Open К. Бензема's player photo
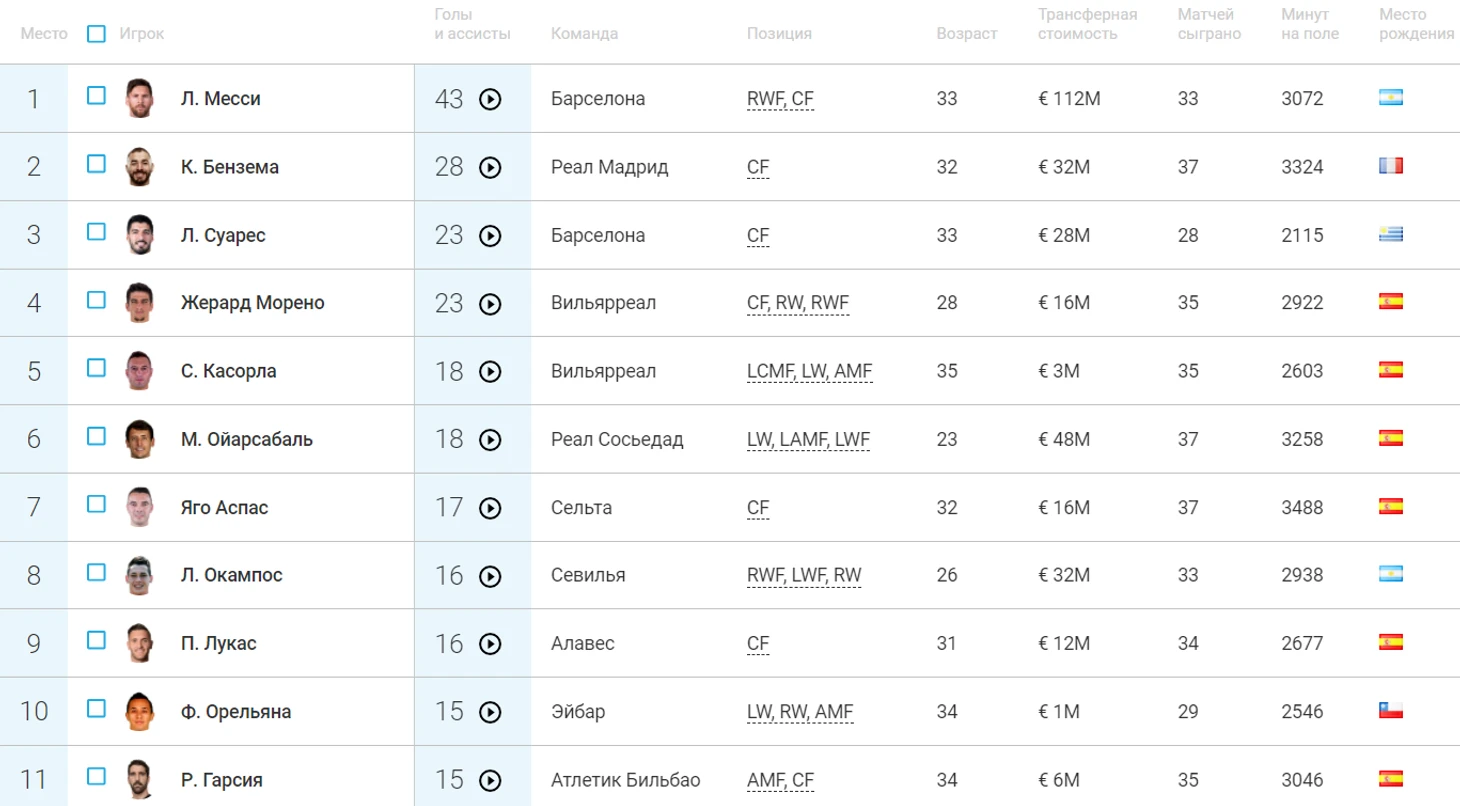The height and width of the screenshot is (806, 1460). coord(140,166)
